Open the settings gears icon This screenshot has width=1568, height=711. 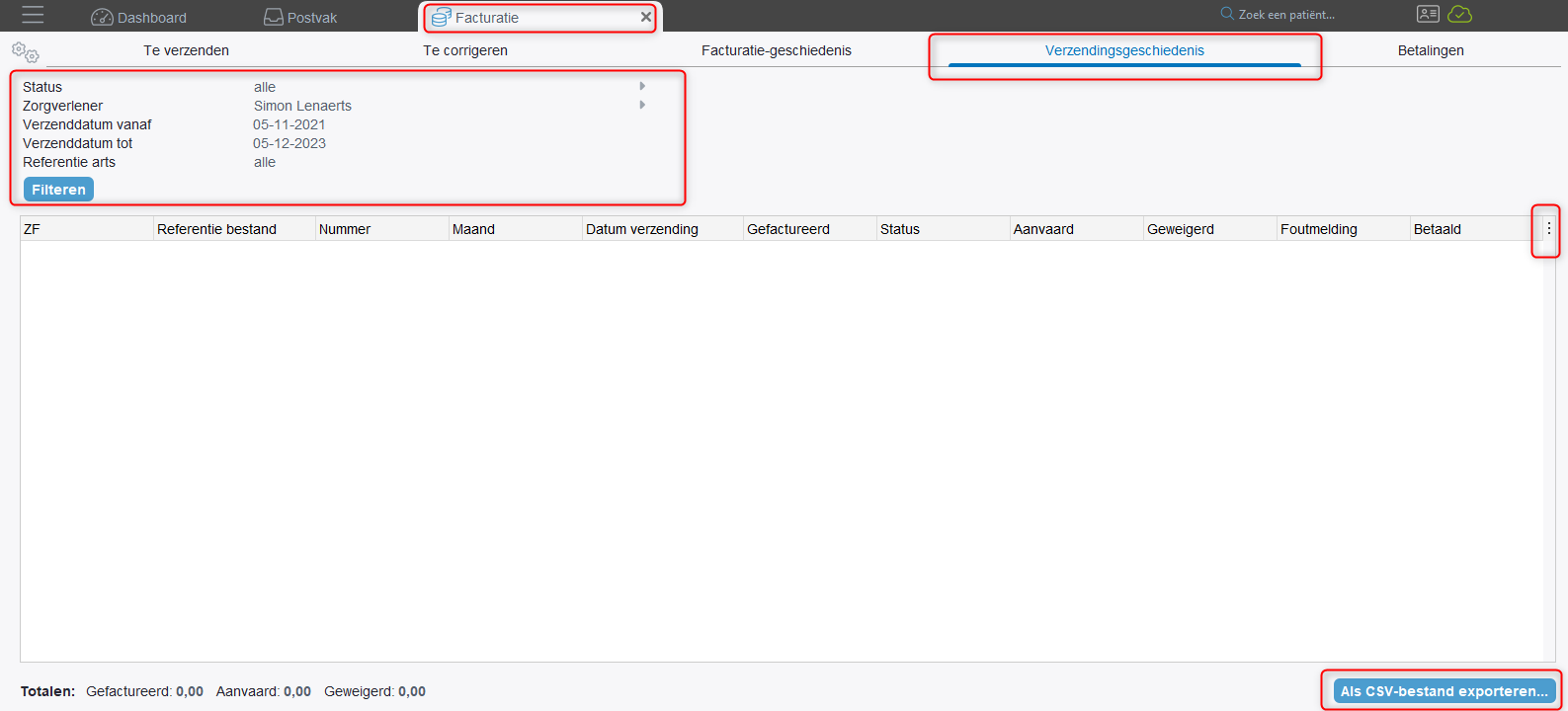[25, 52]
